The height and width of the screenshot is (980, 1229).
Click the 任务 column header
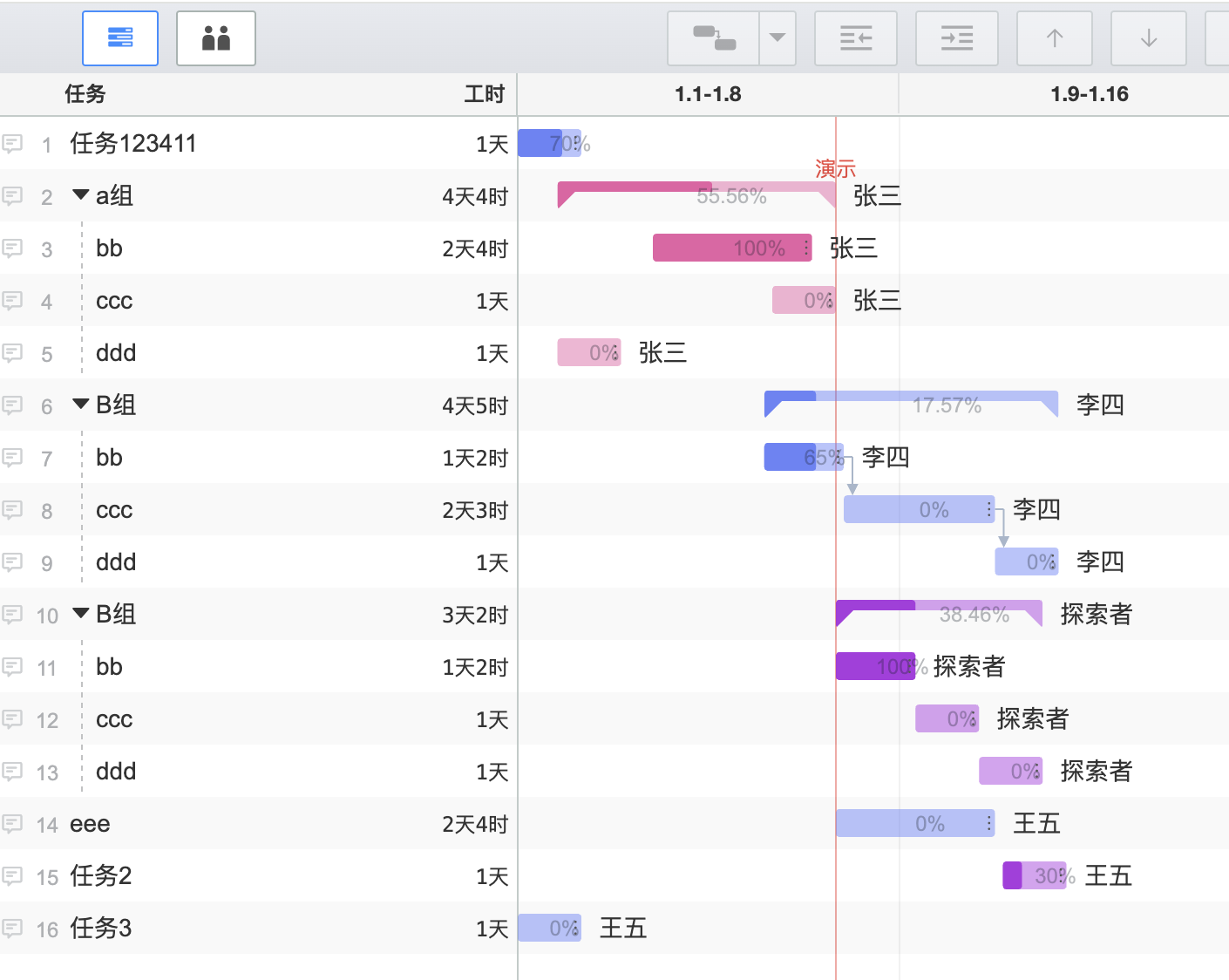coord(85,94)
